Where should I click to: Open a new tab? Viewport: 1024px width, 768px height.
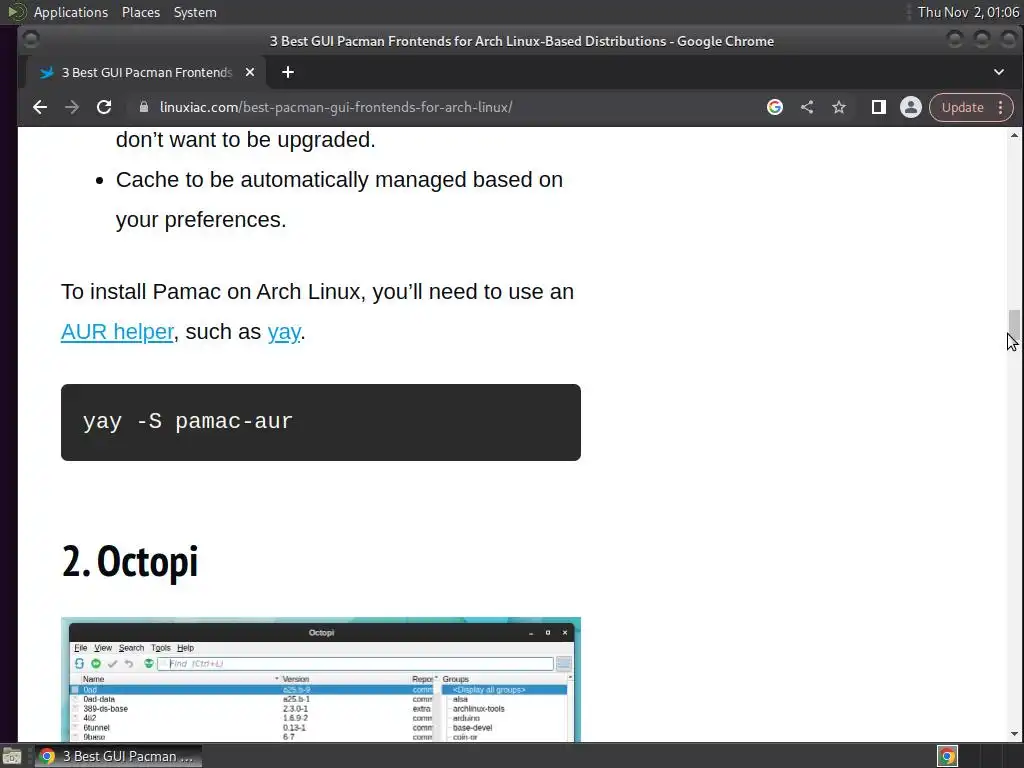(x=288, y=72)
